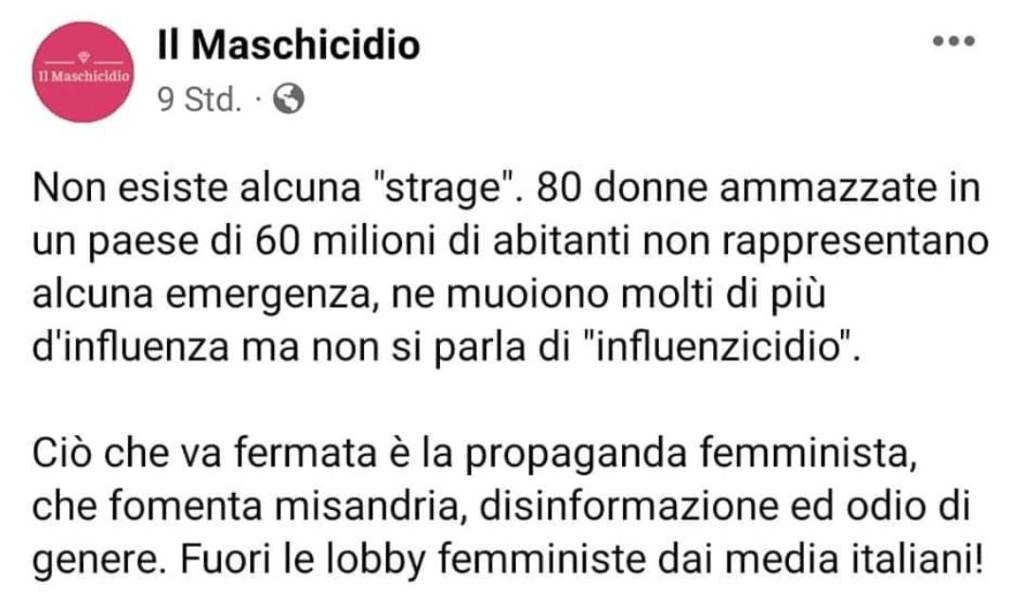Open the post options three-dots menu

click(951, 42)
